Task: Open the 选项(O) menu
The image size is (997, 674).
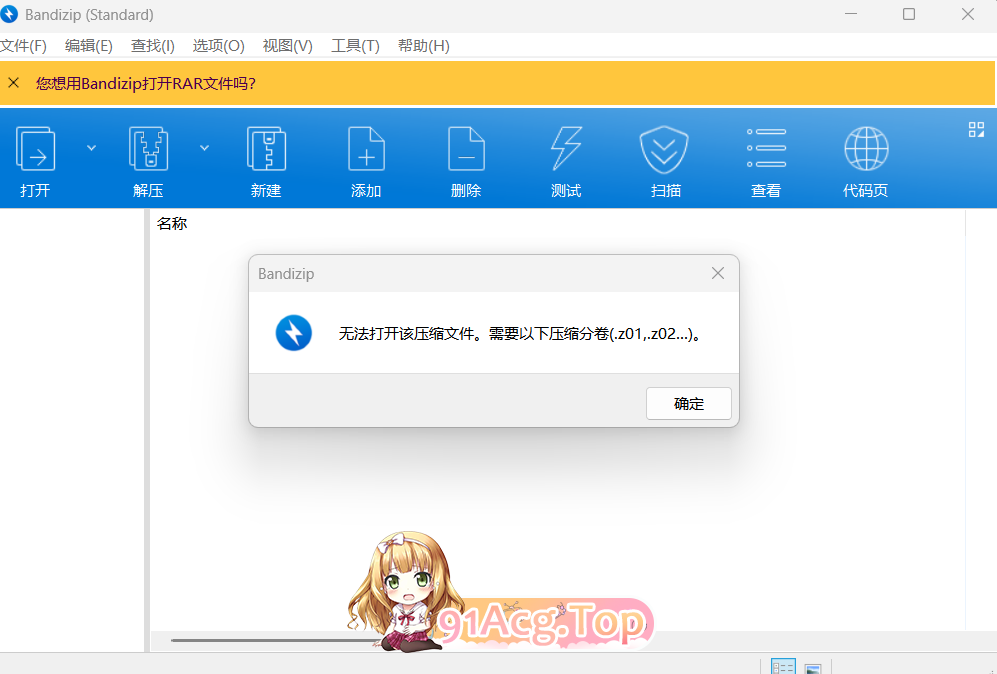Action: tap(218, 46)
